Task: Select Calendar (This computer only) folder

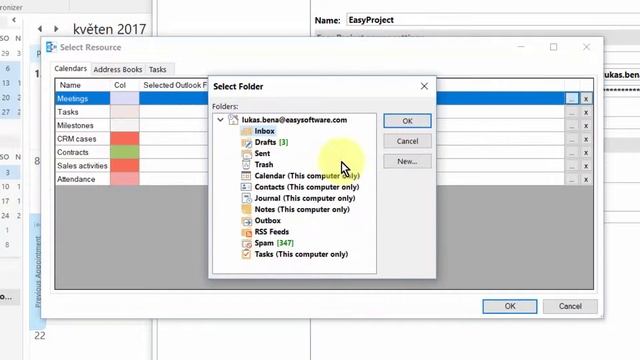Action: 307,176
